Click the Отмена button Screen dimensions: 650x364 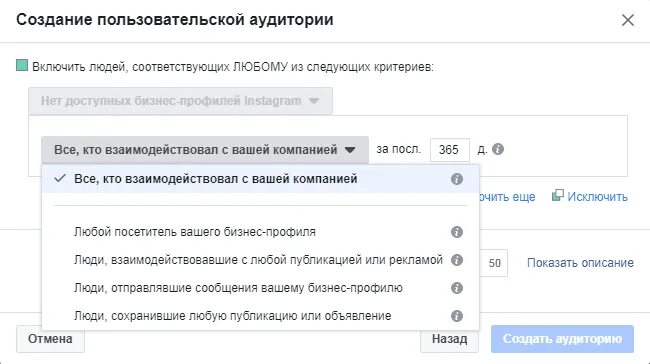tap(50, 339)
